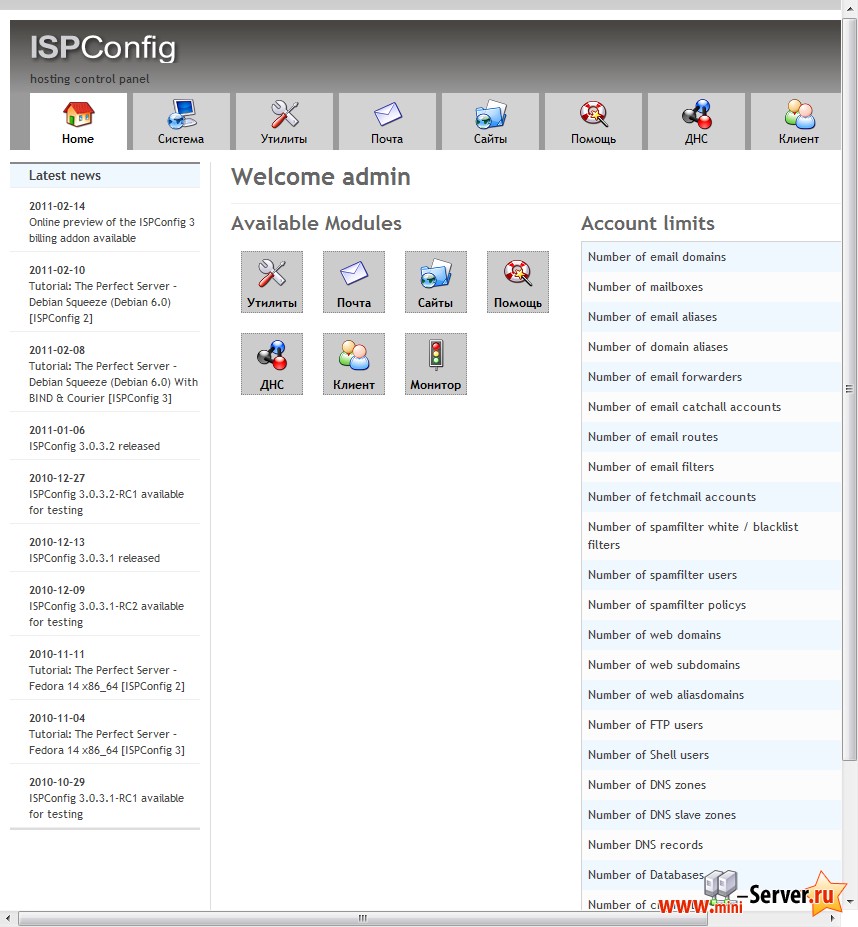Open the Сайты tab in top navigation

pyautogui.click(x=490, y=121)
